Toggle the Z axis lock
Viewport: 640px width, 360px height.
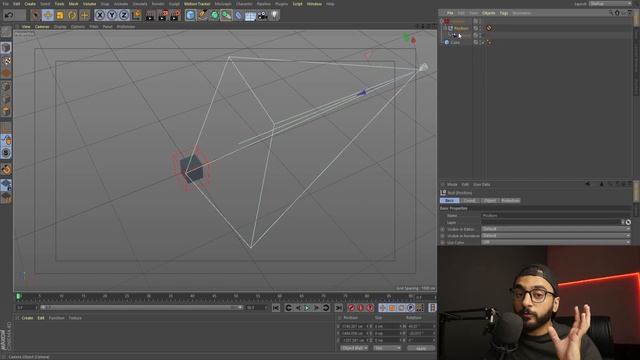[x=124, y=15]
